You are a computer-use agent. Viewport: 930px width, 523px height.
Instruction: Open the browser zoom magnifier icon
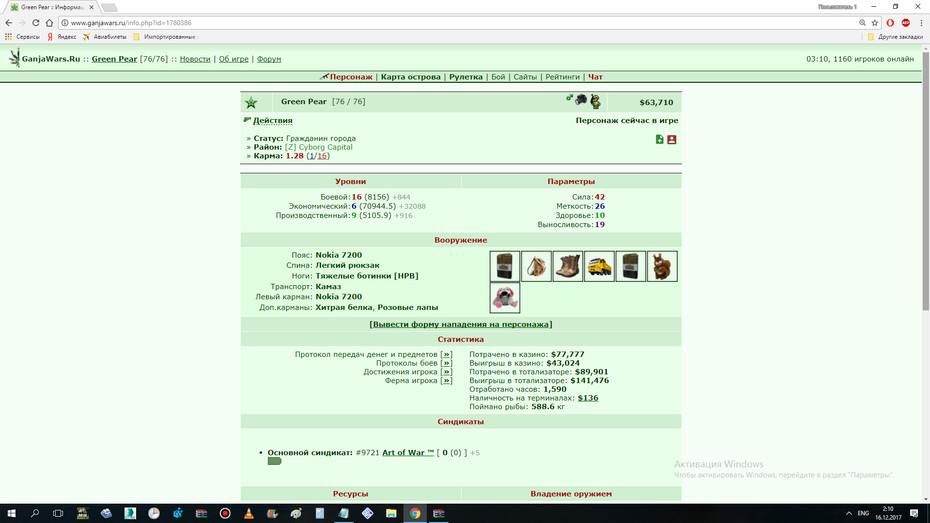point(862,23)
